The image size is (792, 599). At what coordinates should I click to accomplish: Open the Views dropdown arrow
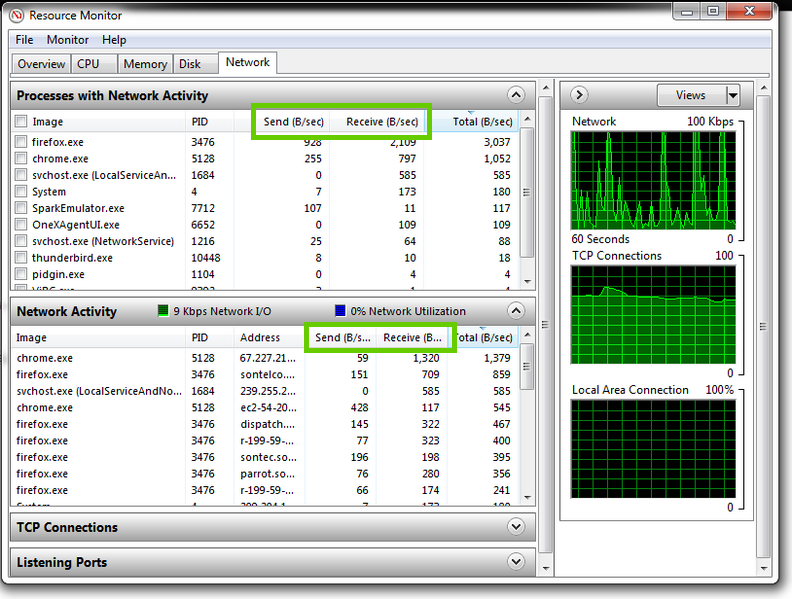(733, 95)
